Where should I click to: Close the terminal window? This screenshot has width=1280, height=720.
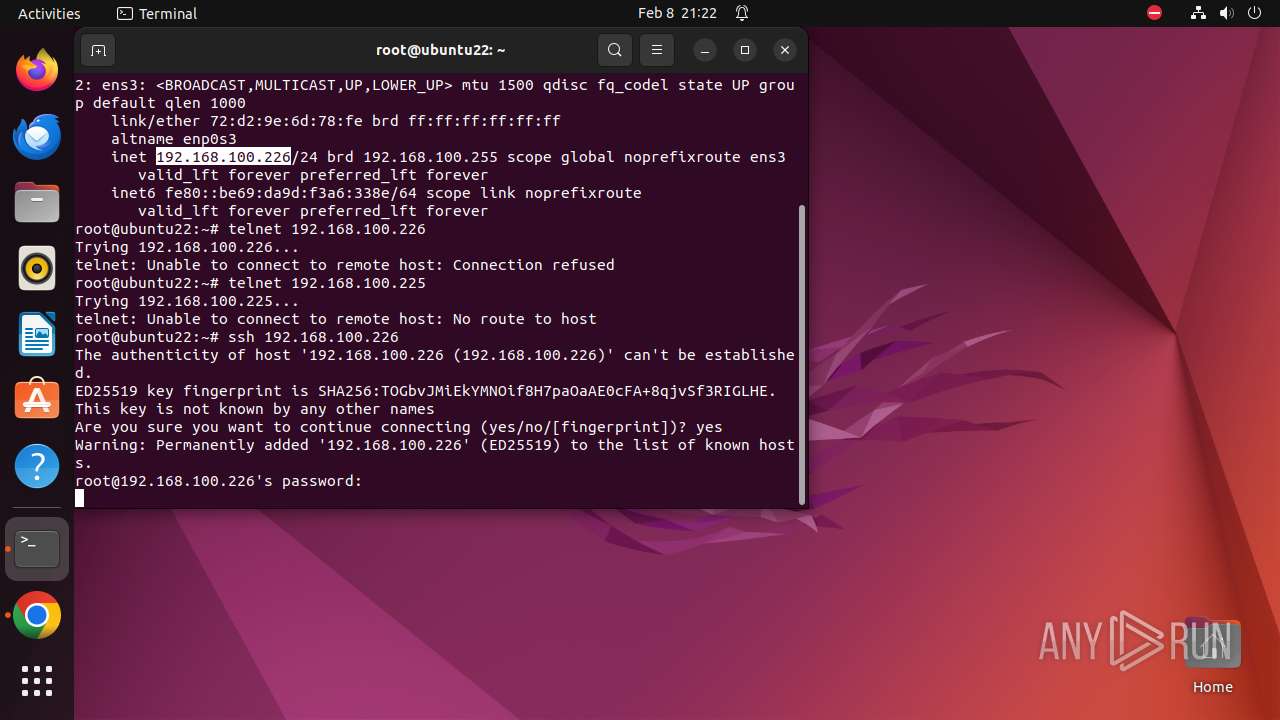click(785, 50)
